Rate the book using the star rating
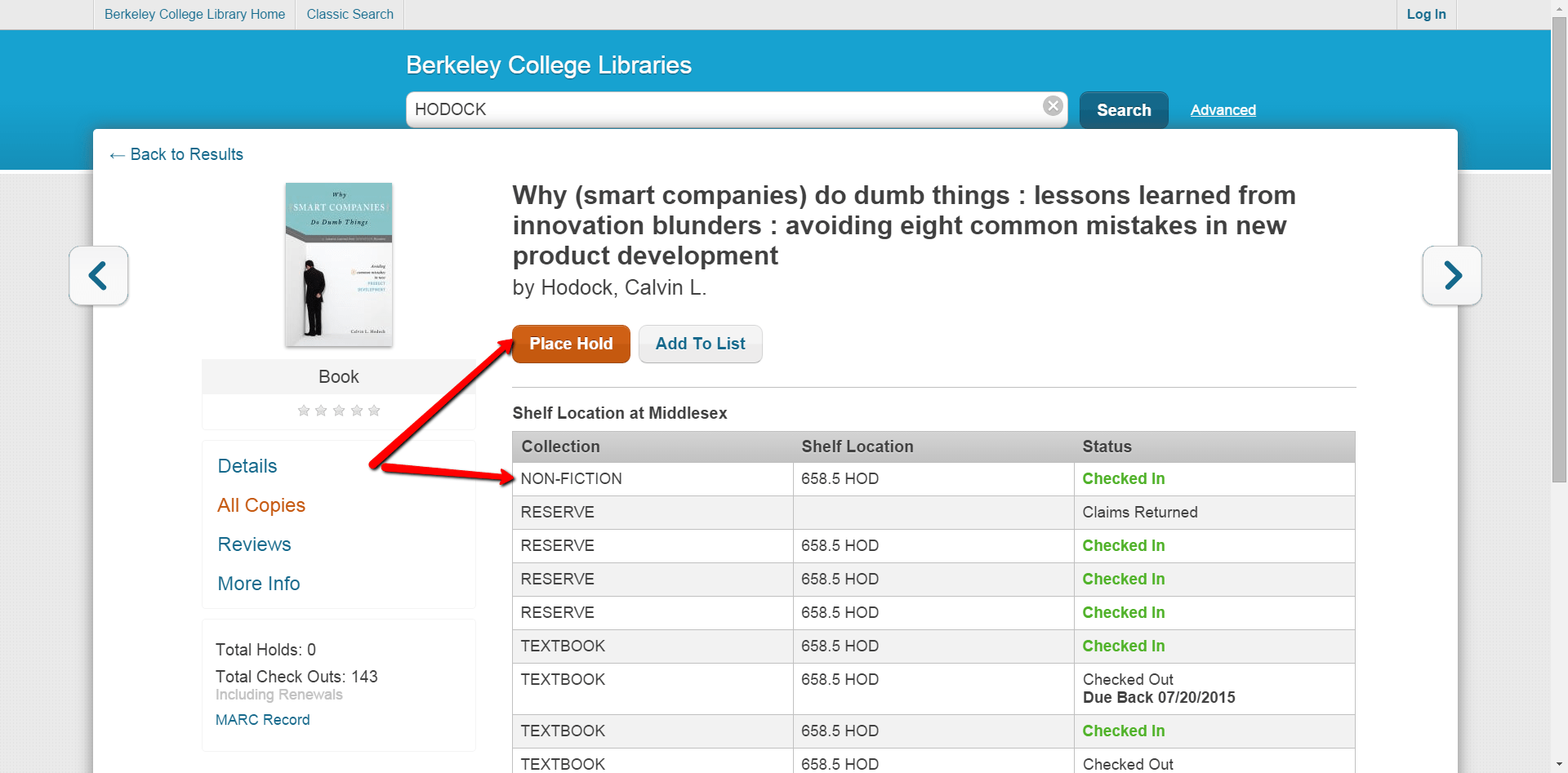The width and height of the screenshot is (1568, 773). (339, 411)
